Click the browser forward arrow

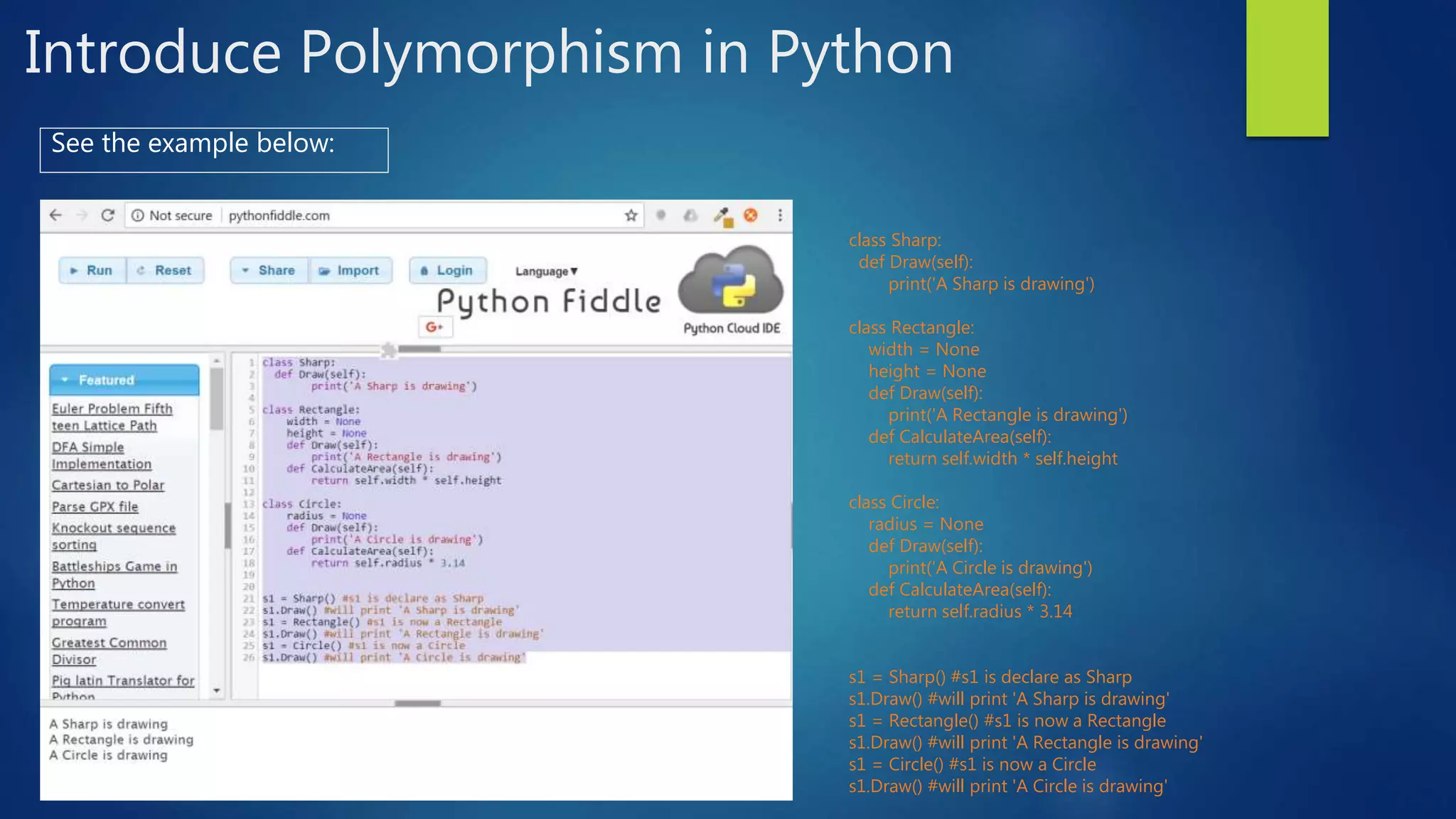point(82,215)
